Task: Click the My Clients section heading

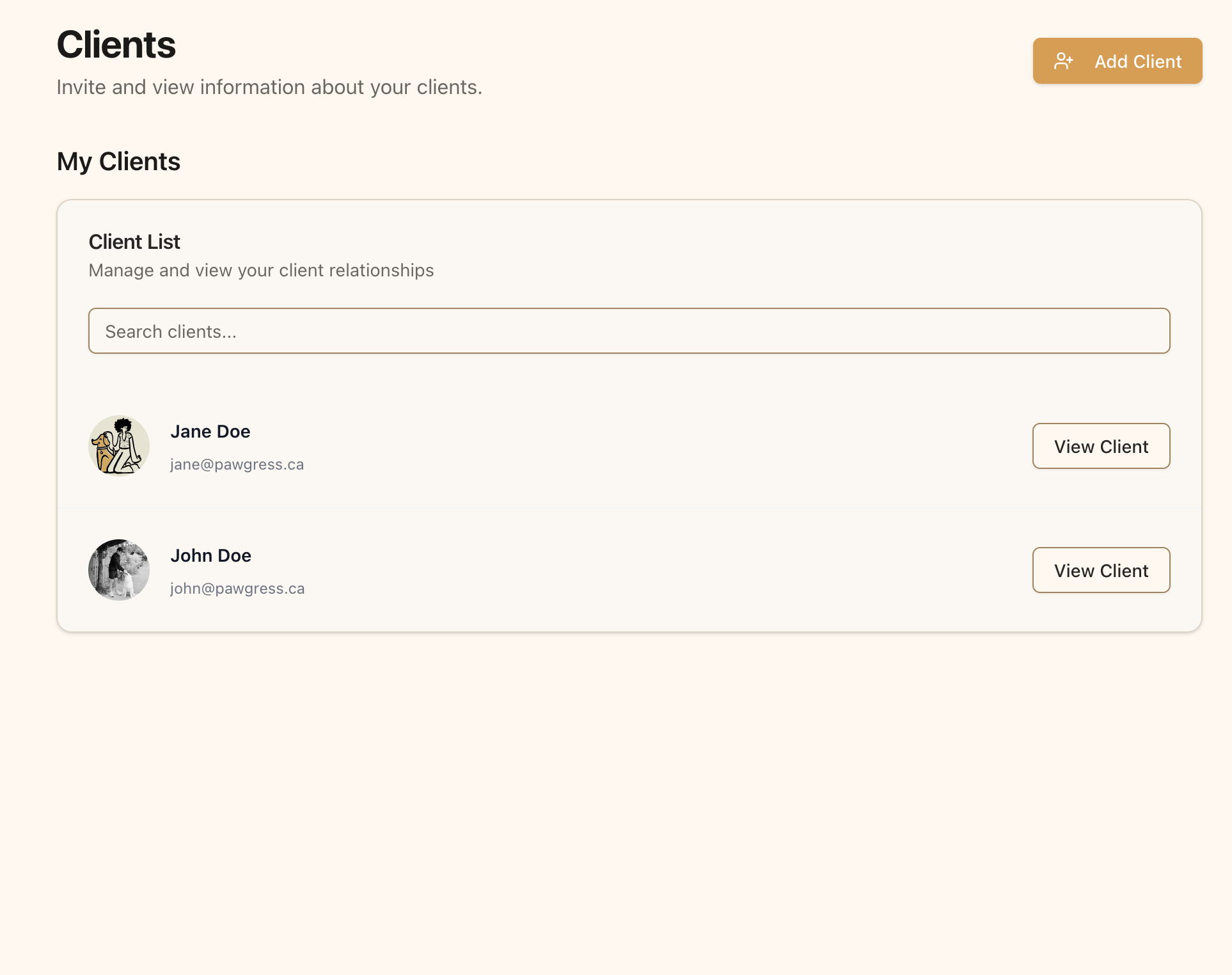Action: pyautogui.click(x=118, y=161)
